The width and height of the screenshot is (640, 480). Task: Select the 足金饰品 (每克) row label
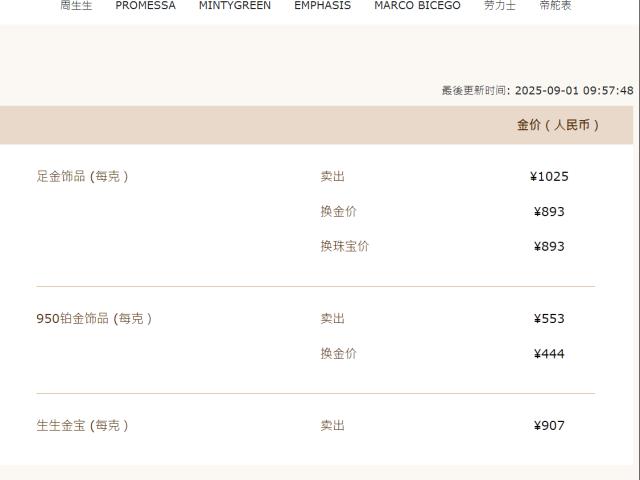point(82,176)
